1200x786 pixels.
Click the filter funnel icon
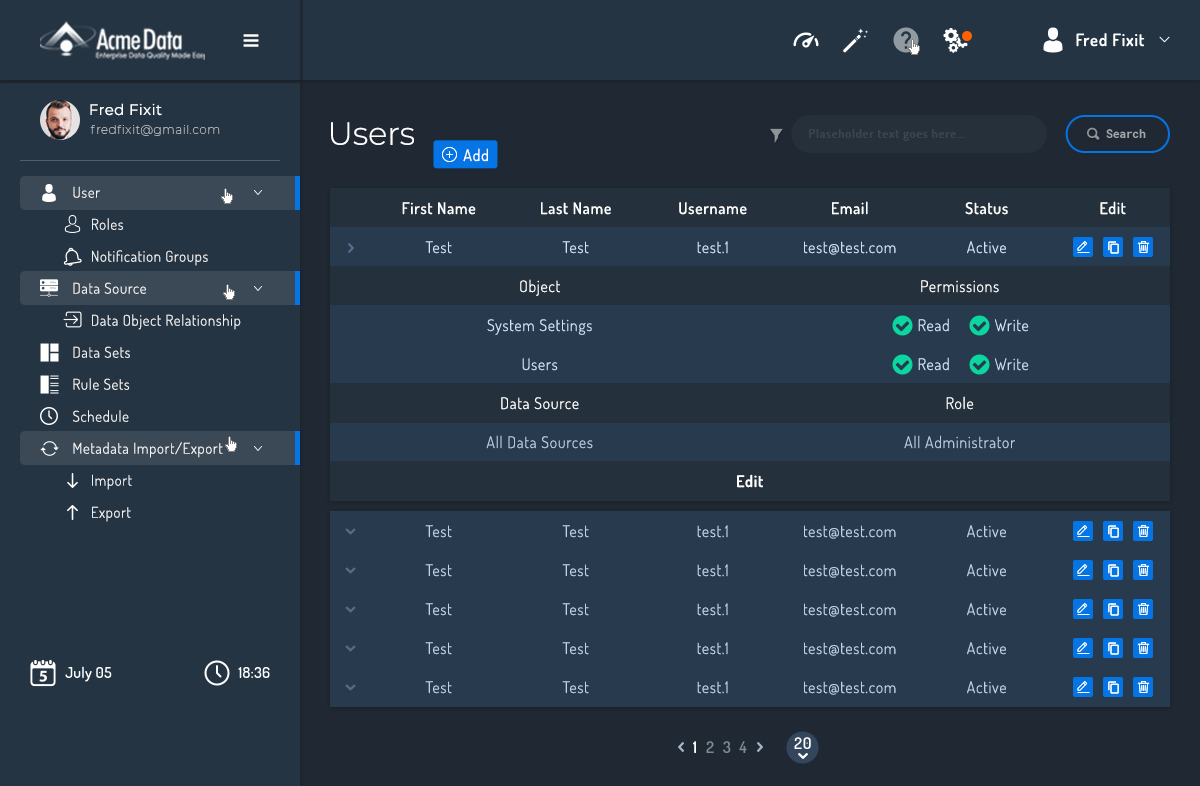pyautogui.click(x=776, y=135)
